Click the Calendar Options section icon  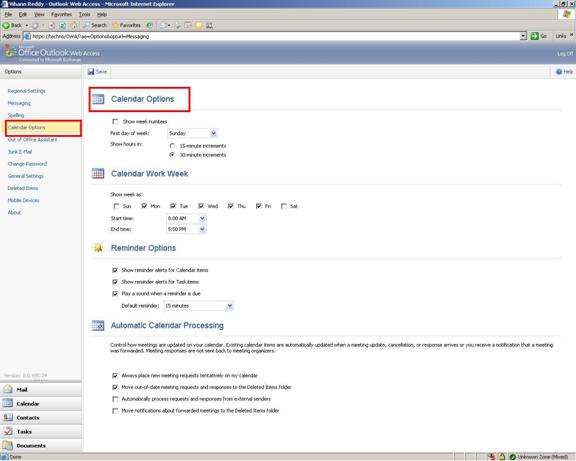98,99
